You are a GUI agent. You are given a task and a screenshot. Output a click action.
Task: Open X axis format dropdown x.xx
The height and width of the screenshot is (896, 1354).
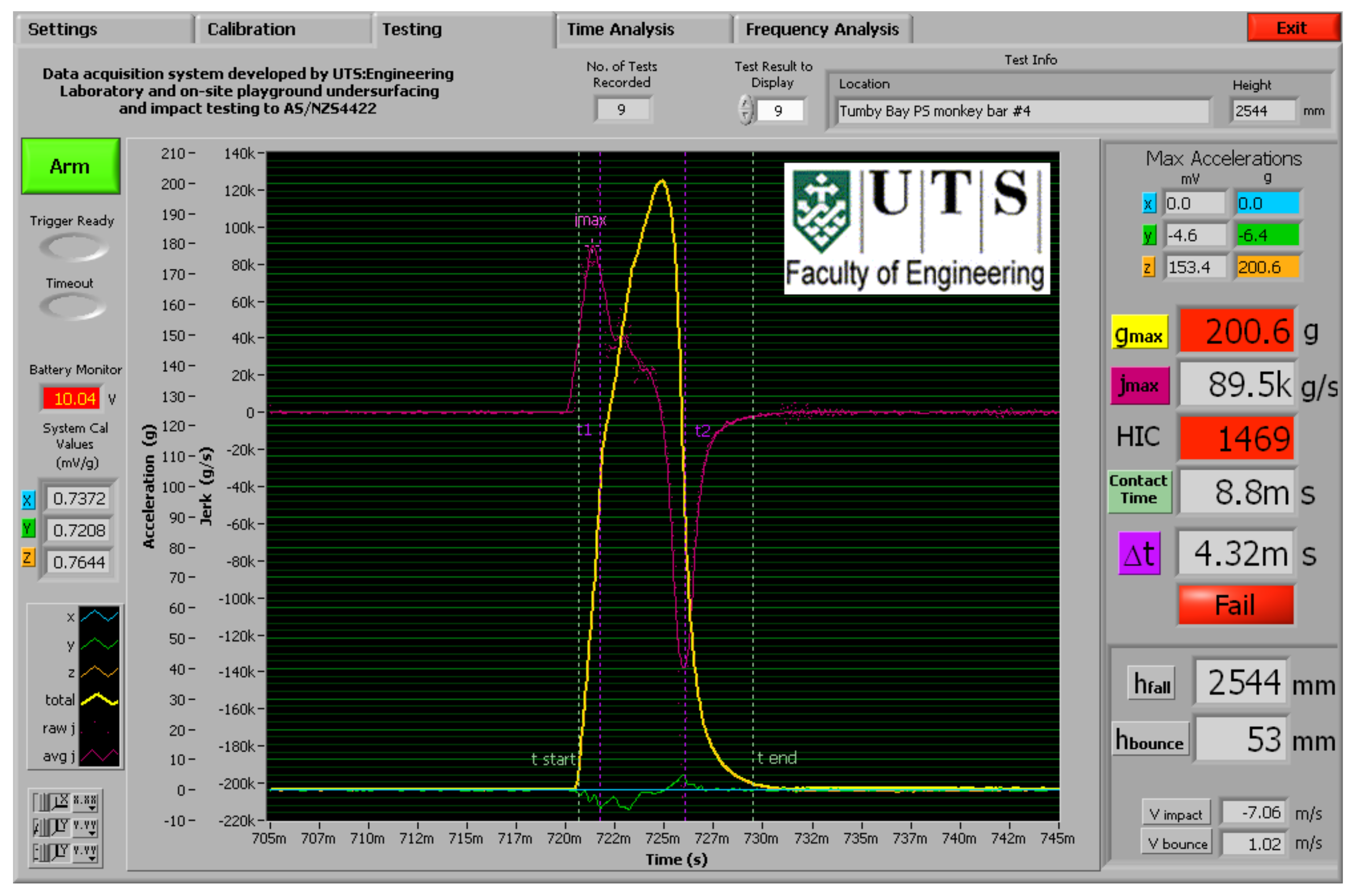pos(85,803)
